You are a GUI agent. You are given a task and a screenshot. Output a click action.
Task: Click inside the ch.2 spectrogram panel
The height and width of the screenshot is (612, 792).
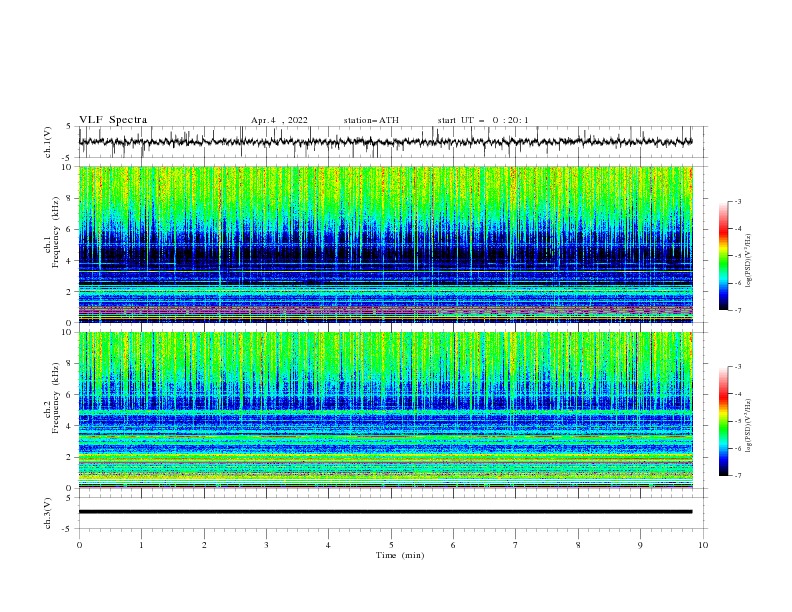[x=385, y=410]
